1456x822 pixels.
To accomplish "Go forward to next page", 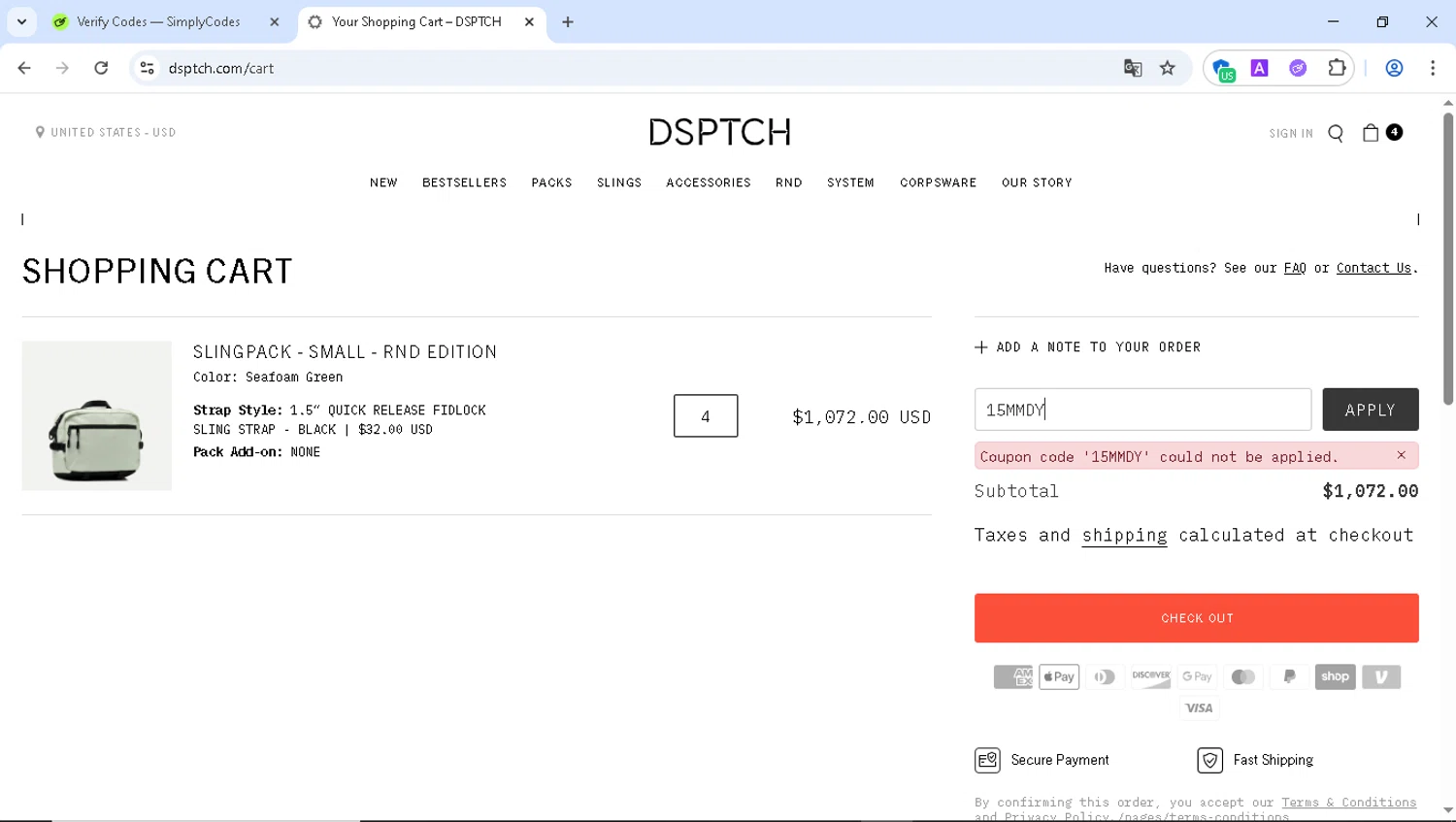I will click(x=62, y=68).
